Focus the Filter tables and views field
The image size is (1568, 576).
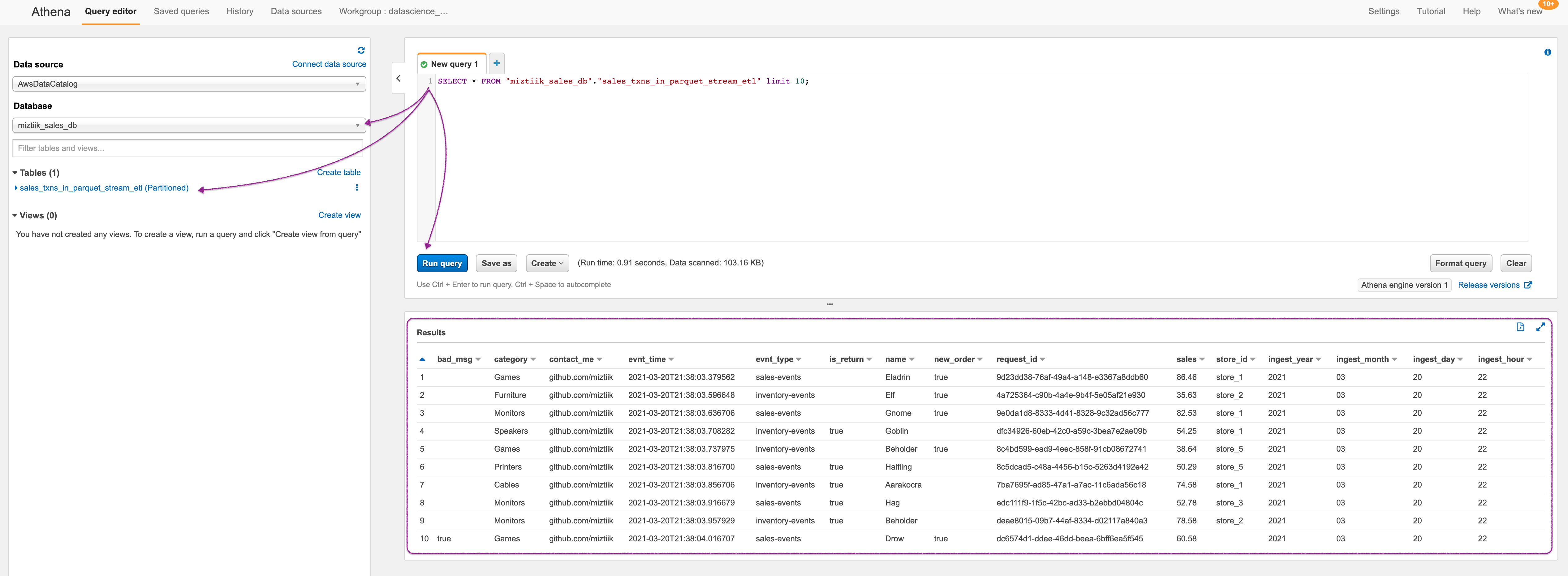(187, 148)
